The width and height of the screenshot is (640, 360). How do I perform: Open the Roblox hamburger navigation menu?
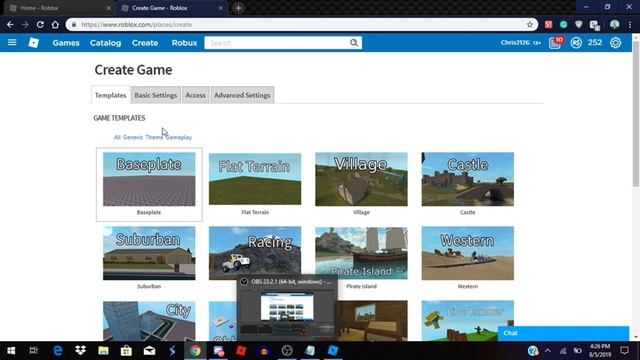click(12, 42)
